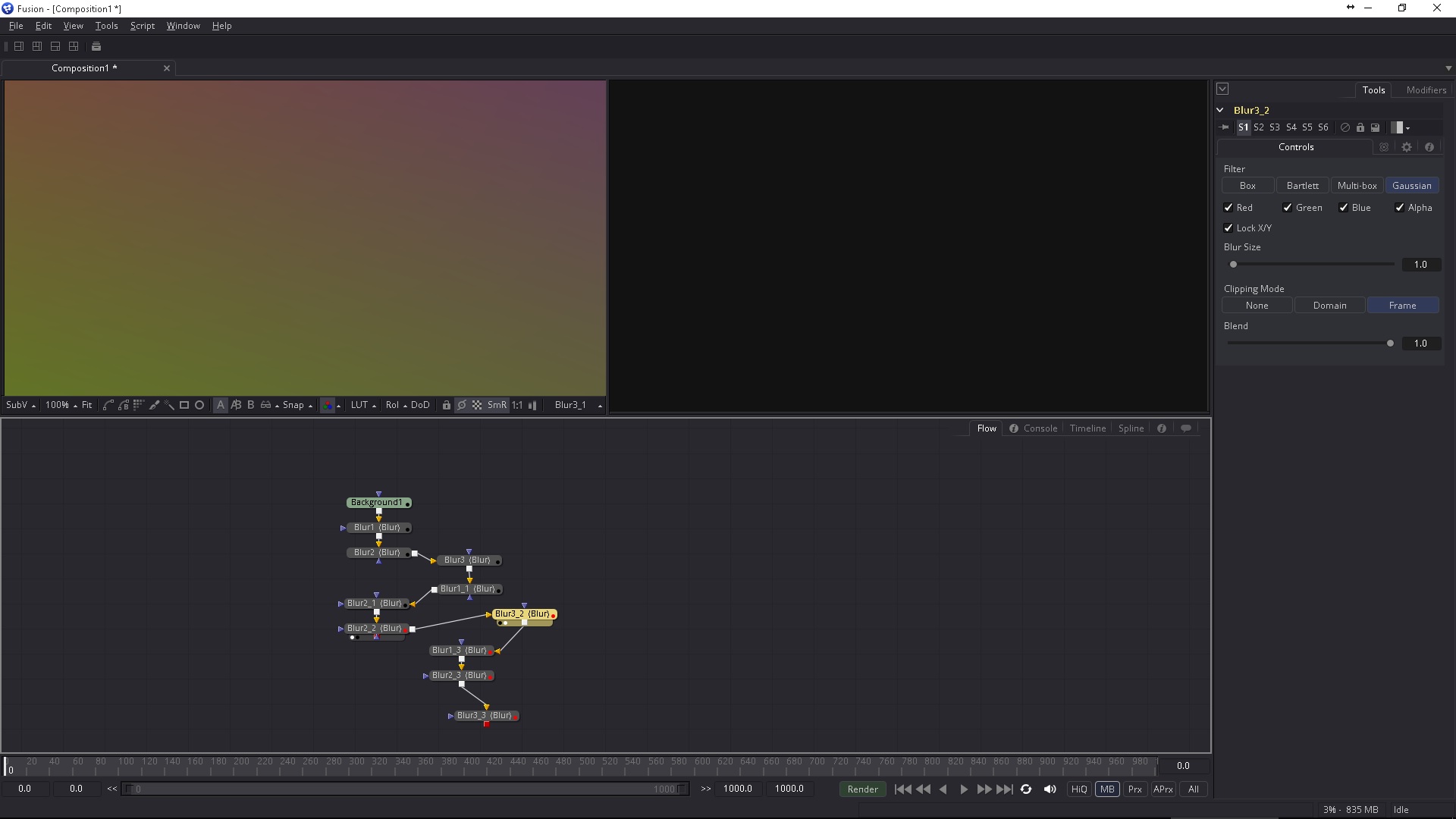
Task: Toggle the Prx proxy button
Action: pos(1135,789)
